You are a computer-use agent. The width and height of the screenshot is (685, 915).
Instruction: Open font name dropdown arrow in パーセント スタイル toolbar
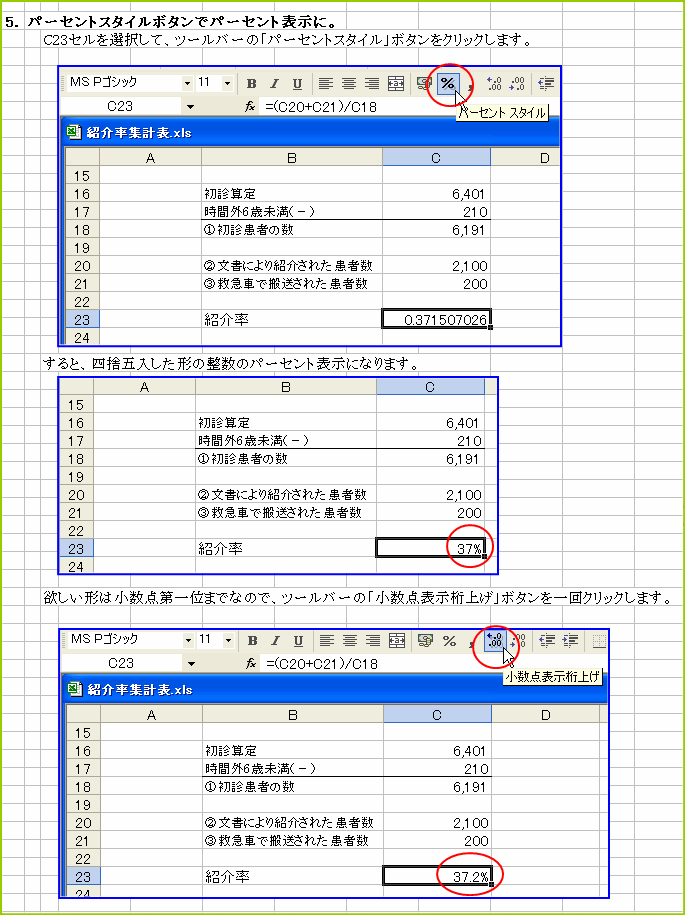pos(187,84)
